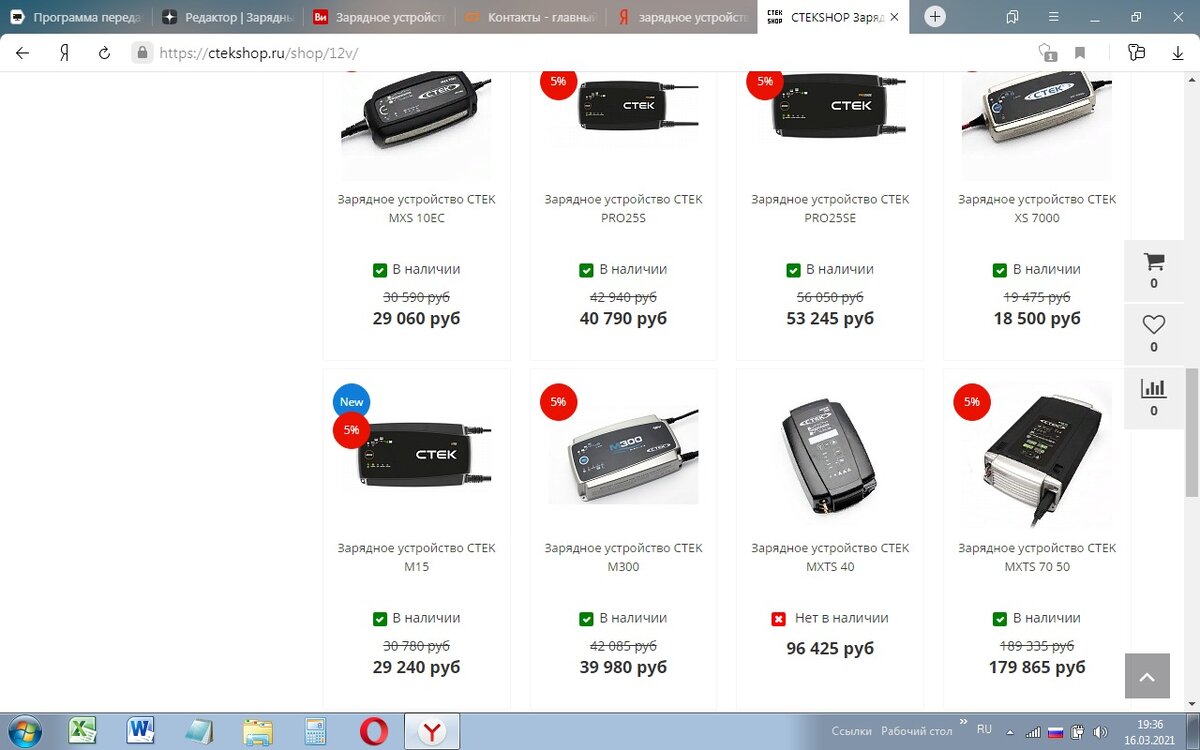Switch to Yandex Browser taskbar icon

click(x=432, y=731)
